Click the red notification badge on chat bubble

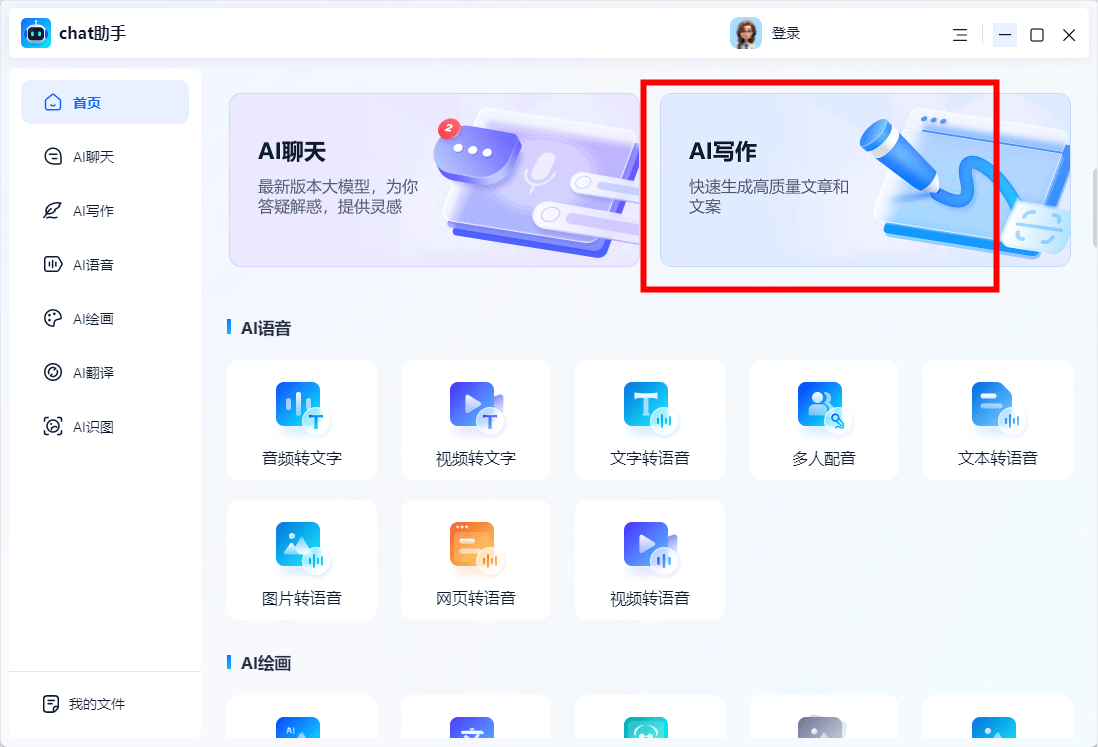click(448, 129)
